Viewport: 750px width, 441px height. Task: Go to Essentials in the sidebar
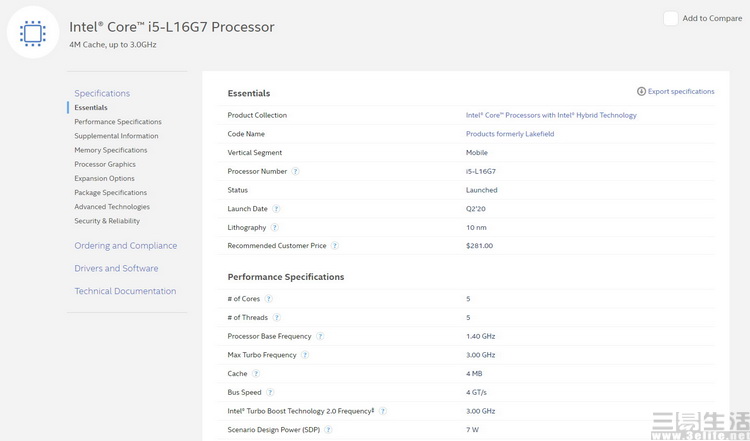coord(91,108)
